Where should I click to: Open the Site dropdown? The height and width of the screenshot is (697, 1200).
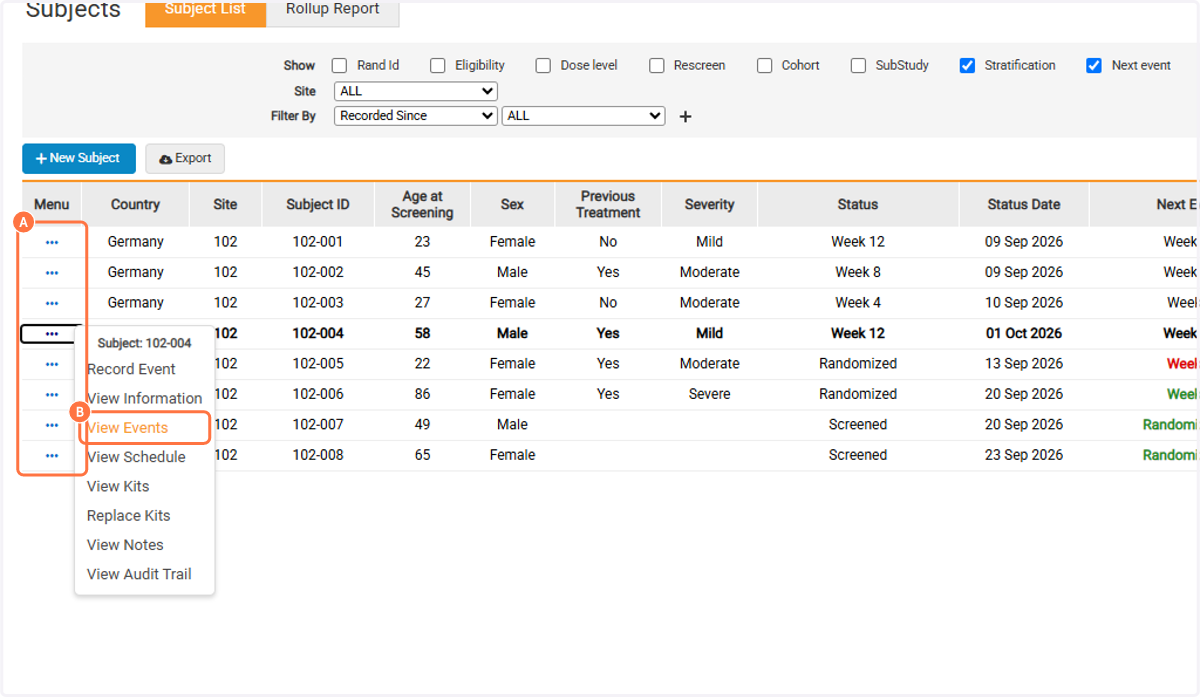click(x=415, y=91)
